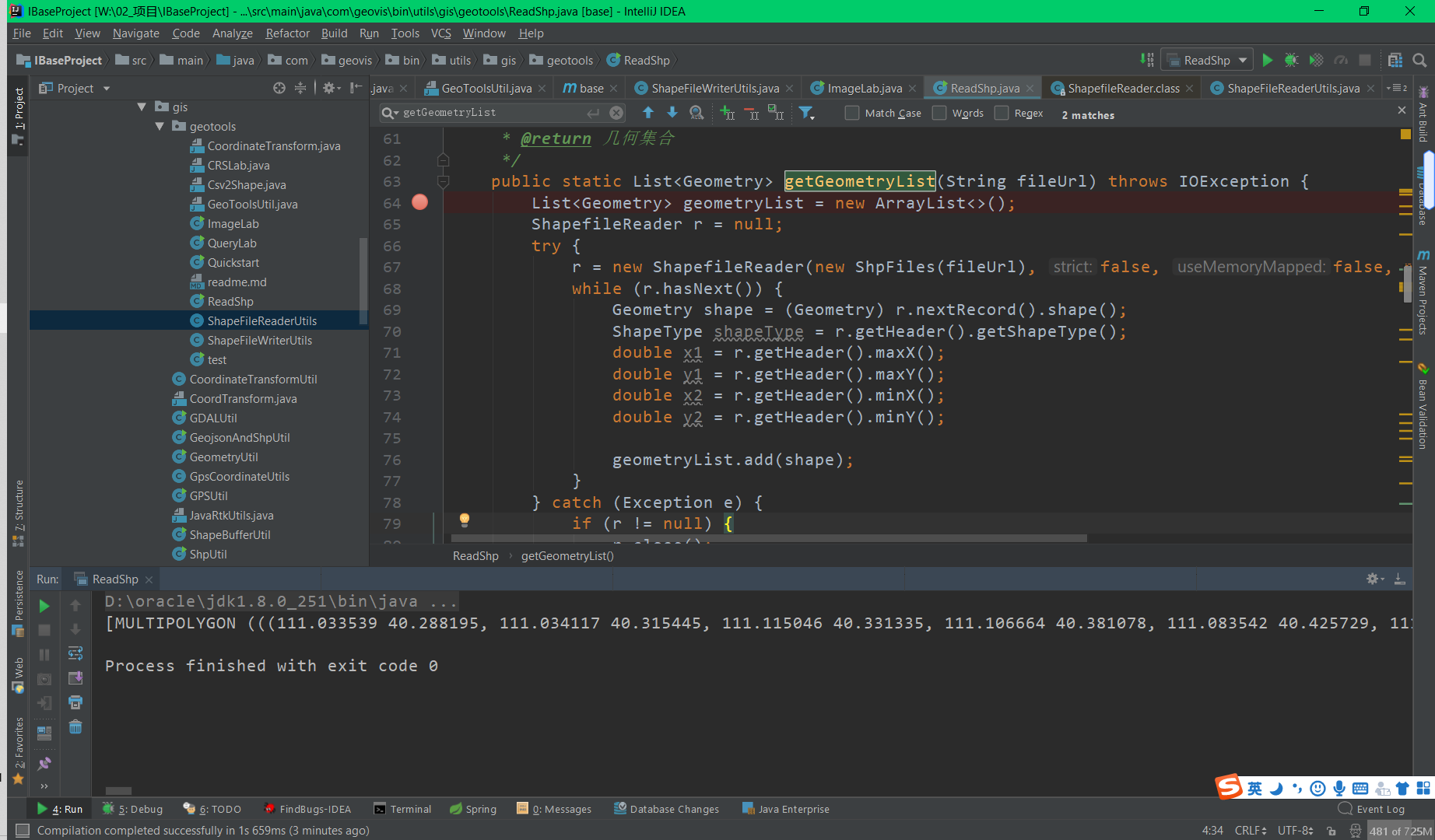Click the search filter funnel icon
Viewport: 1435px width, 840px height.
click(x=806, y=114)
